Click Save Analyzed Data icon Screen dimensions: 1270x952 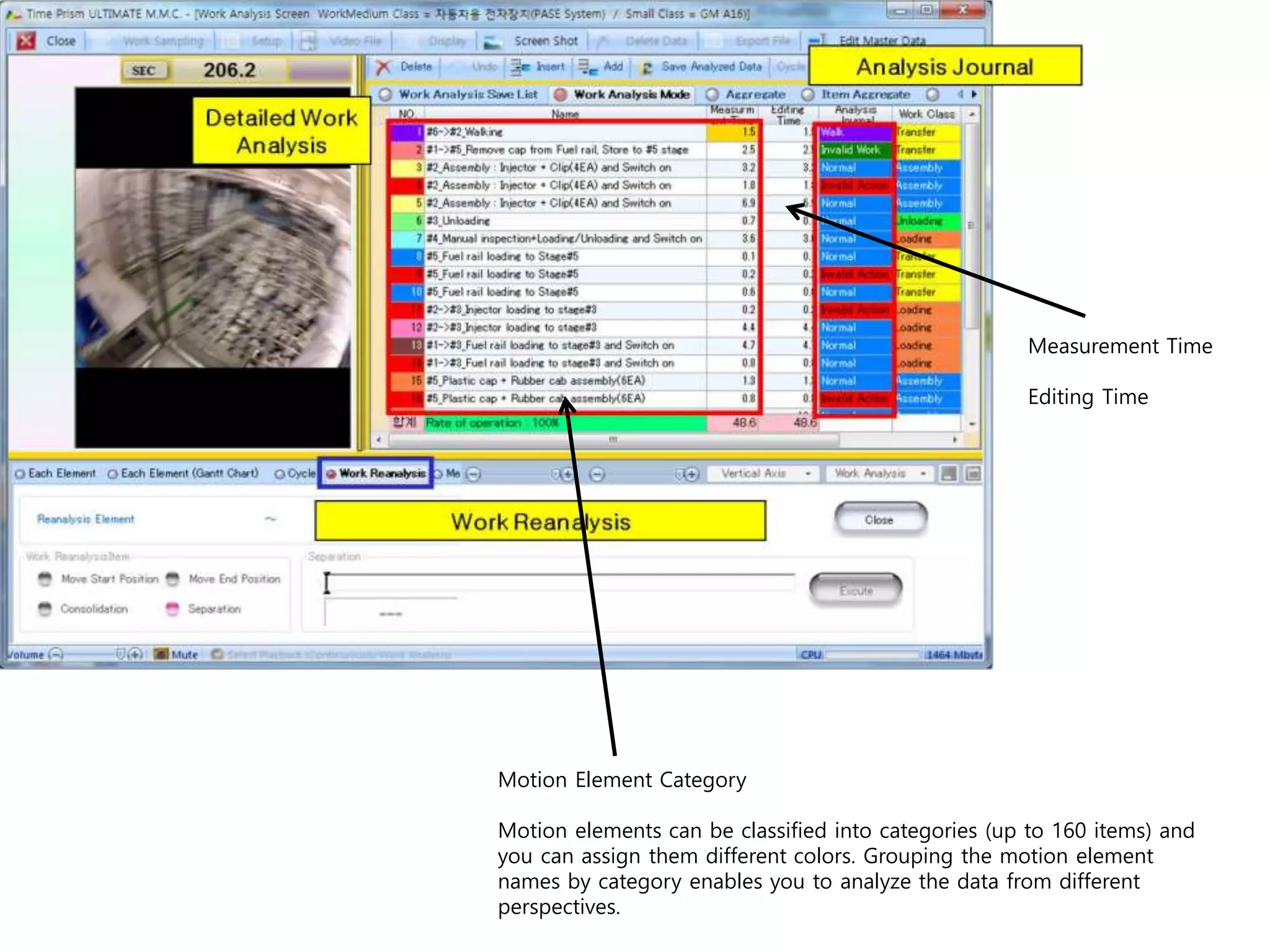[x=647, y=68]
